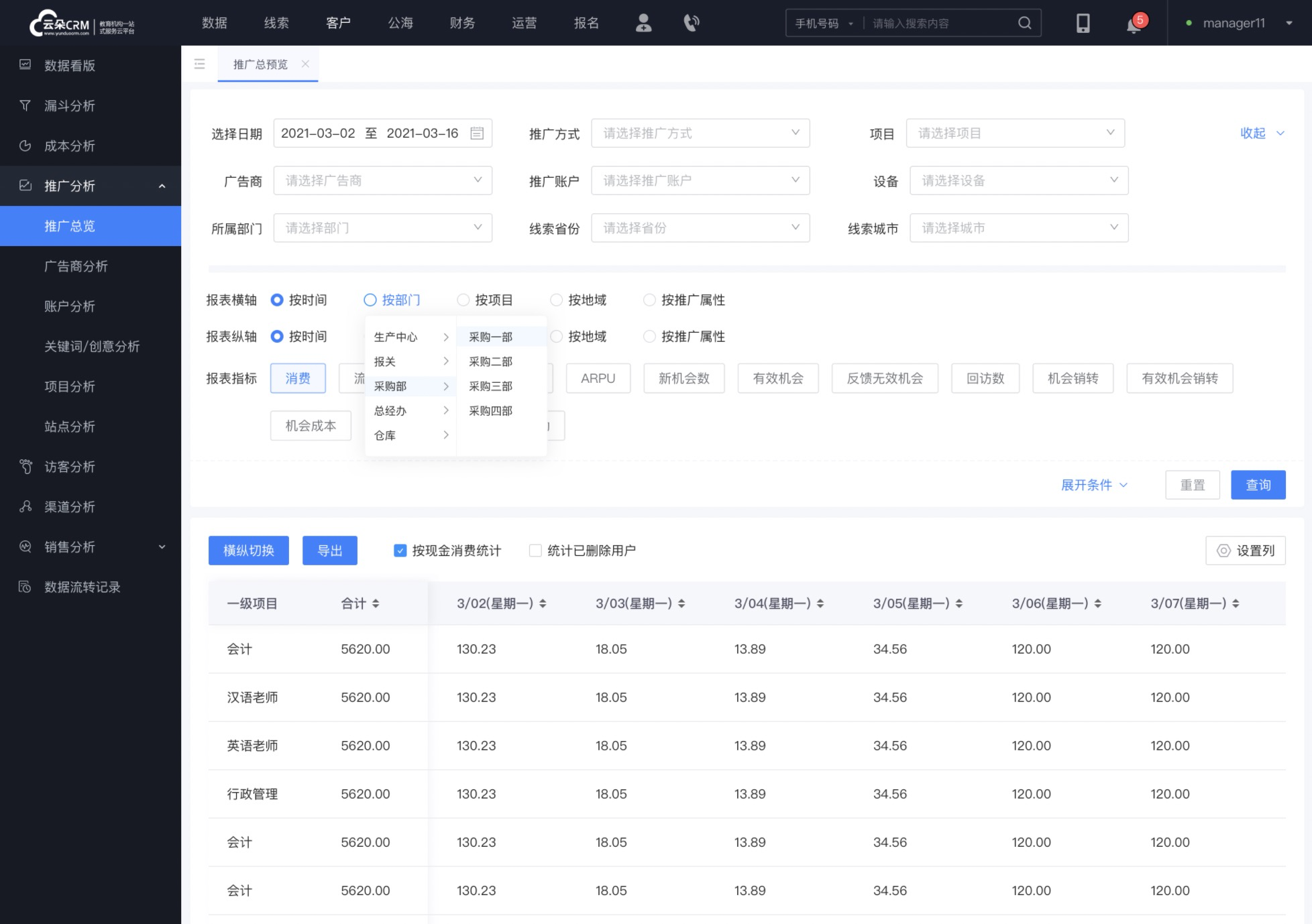Click the 销售分析 sales analysis icon

pyautogui.click(x=25, y=547)
